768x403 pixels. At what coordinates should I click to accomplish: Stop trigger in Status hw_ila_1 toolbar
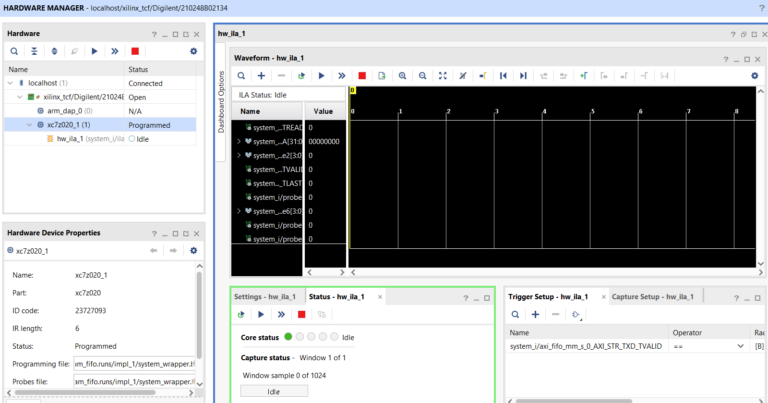click(302, 314)
